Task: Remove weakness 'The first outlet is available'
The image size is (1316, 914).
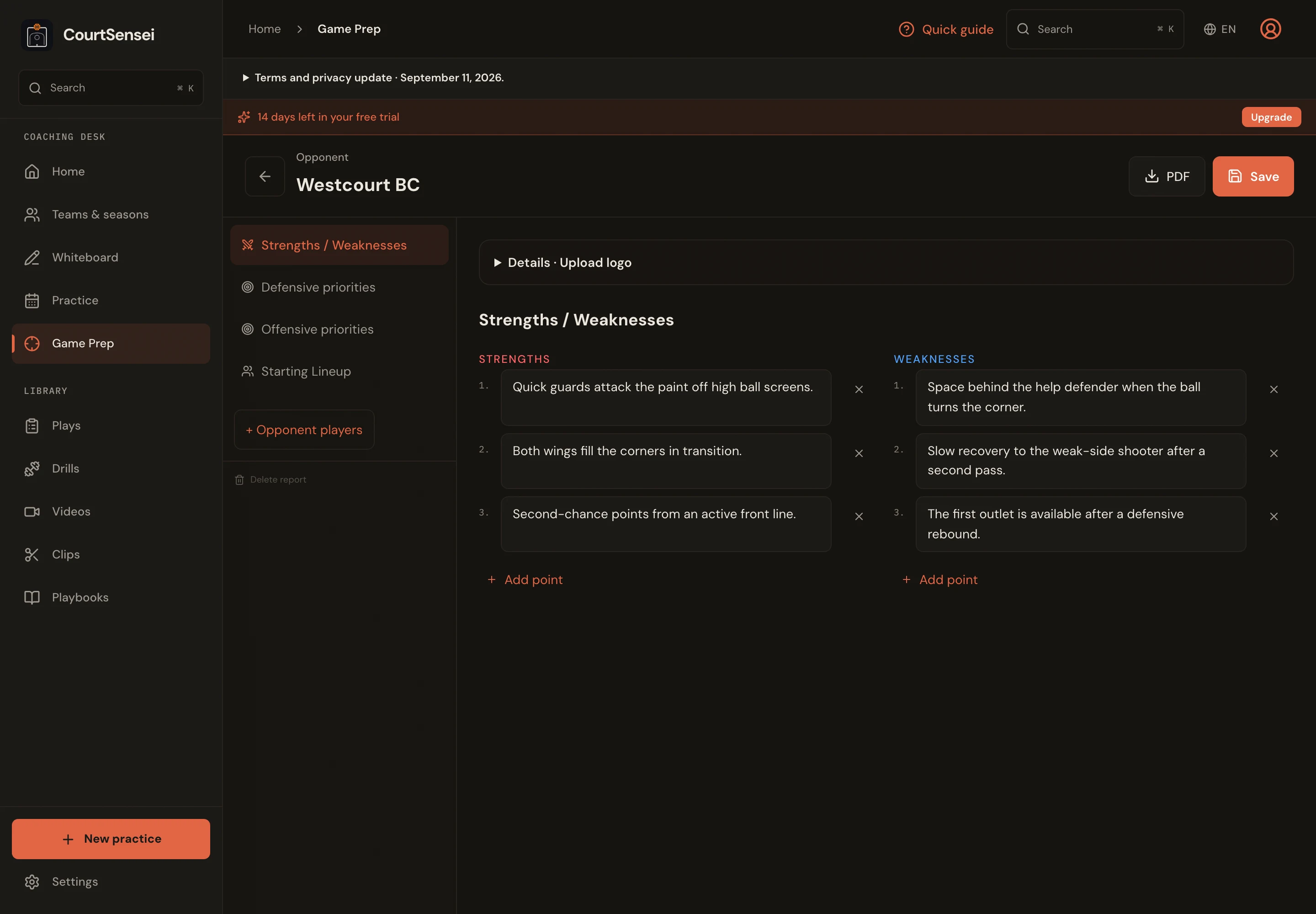Action: tap(1273, 516)
